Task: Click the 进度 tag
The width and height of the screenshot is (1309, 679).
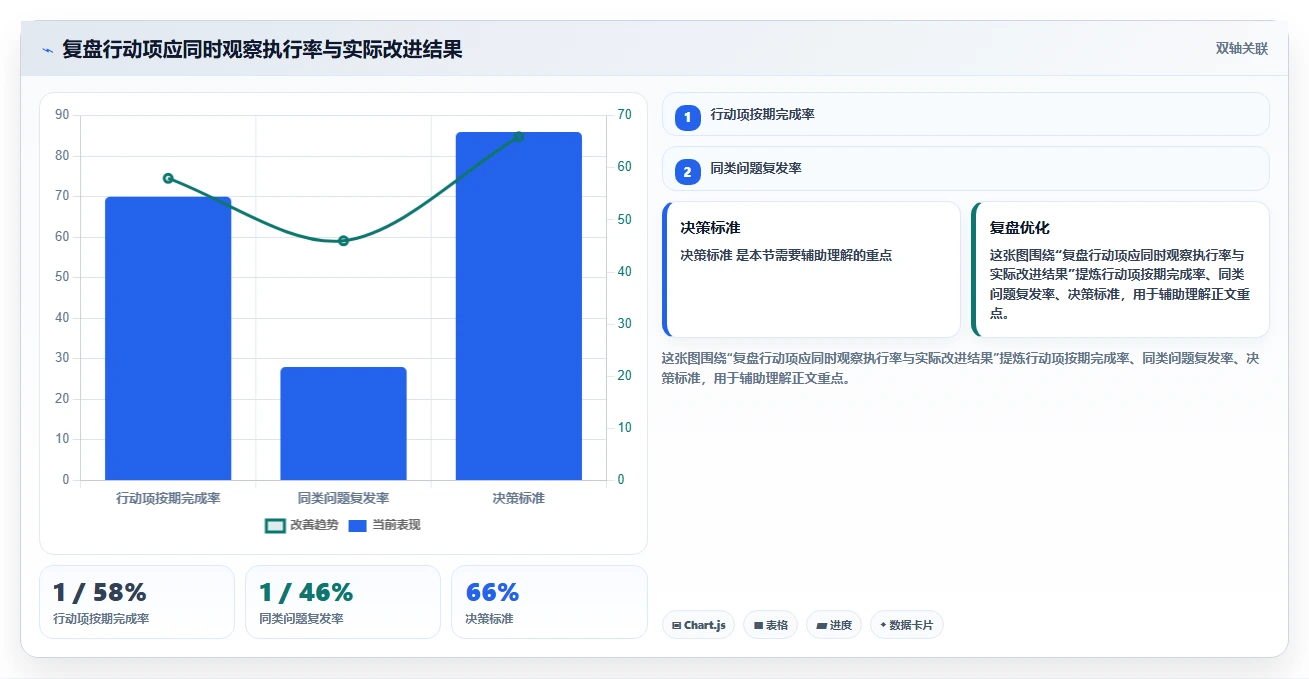Action: click(834, 625)
